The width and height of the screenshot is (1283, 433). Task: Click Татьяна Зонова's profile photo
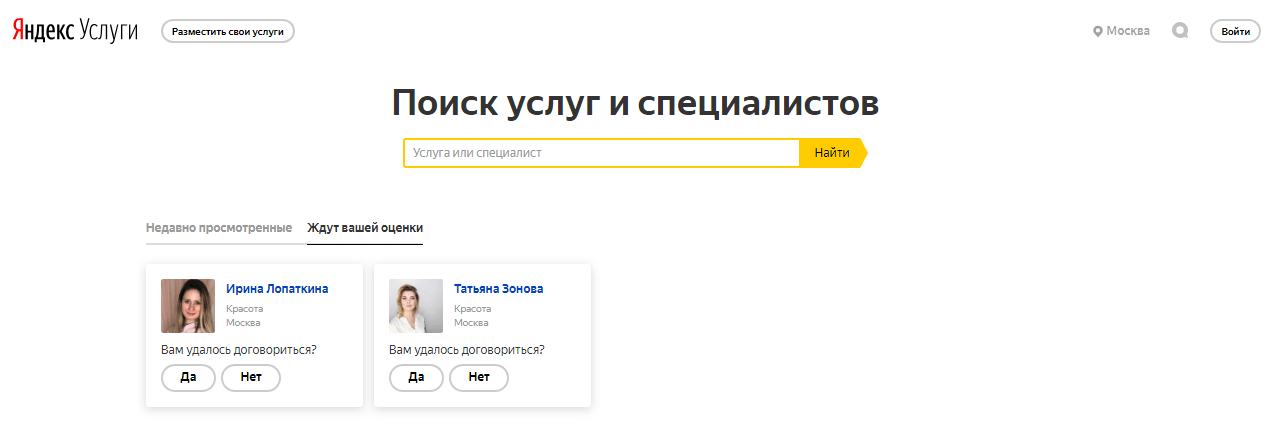(416, 305)
